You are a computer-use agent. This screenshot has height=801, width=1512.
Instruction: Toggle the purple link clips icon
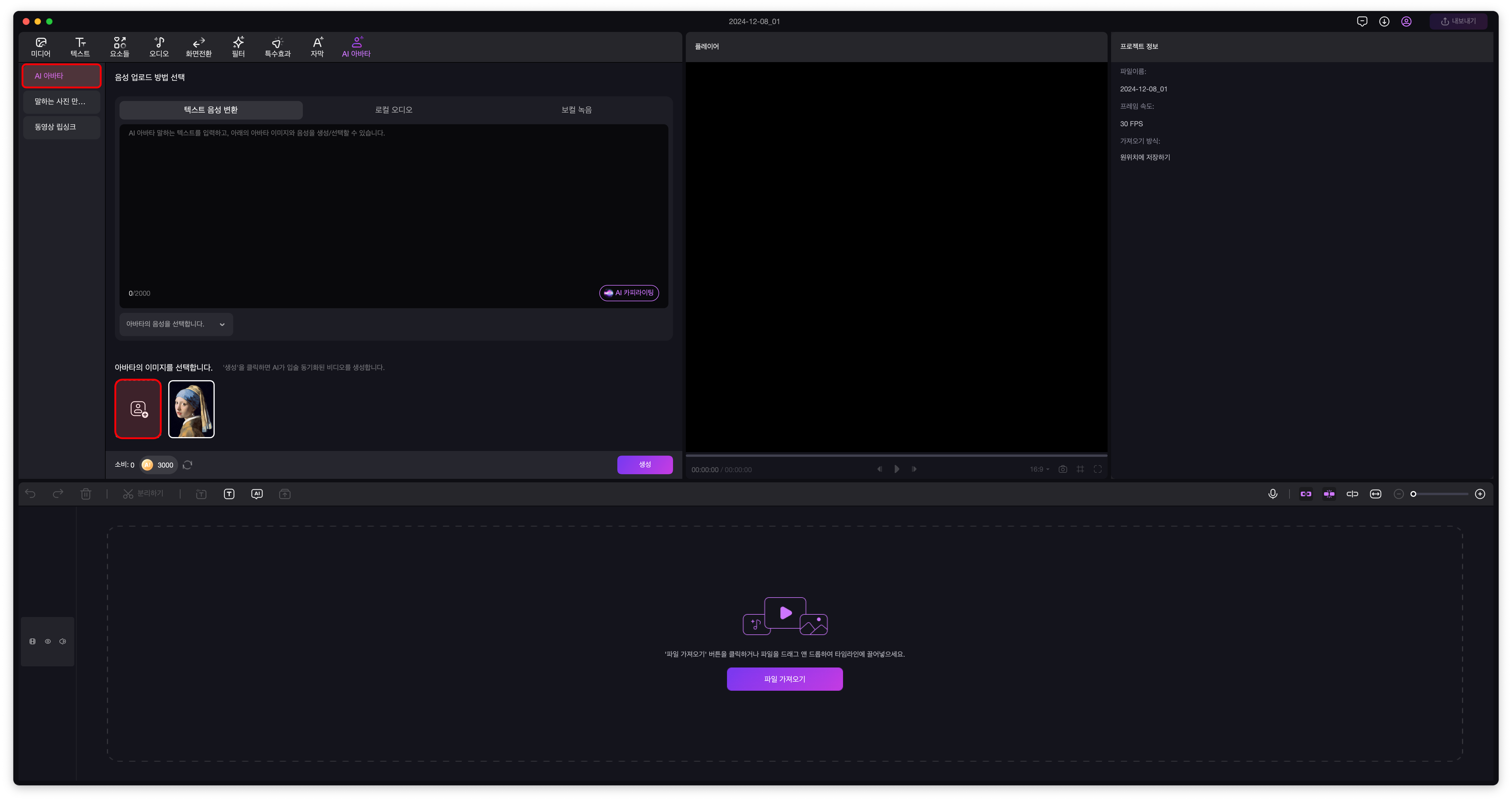[1305, 494]
